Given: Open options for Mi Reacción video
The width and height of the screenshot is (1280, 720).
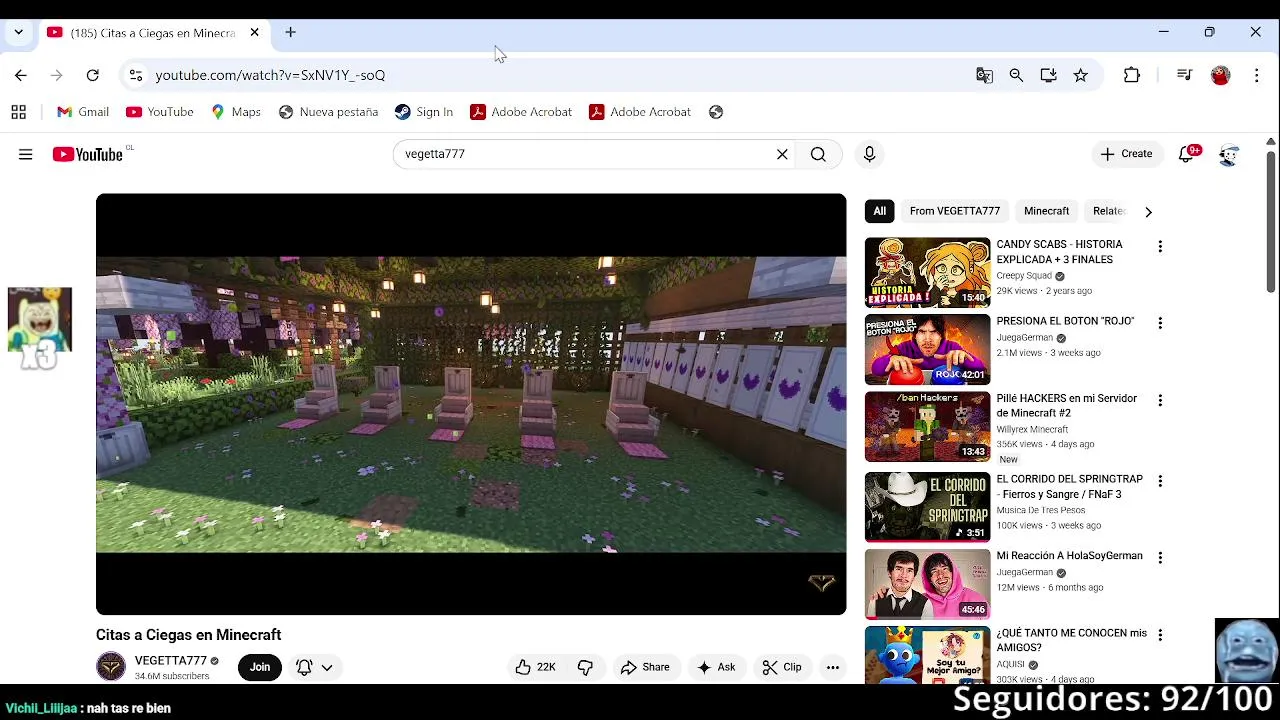Looking at the screenshot, I should point(1160,558).
